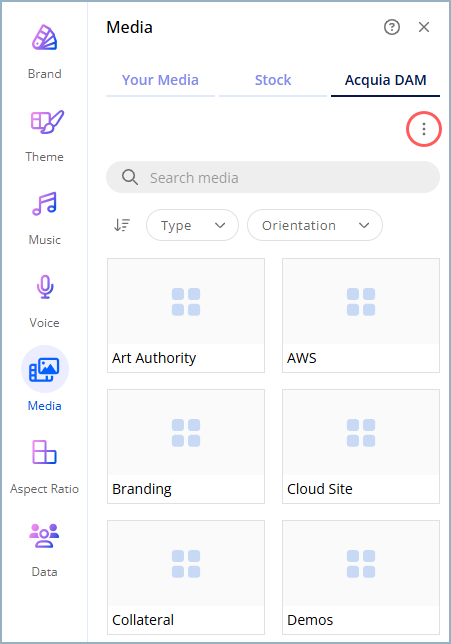
Task: Open the three-dot more options menu
Action: 424,129
